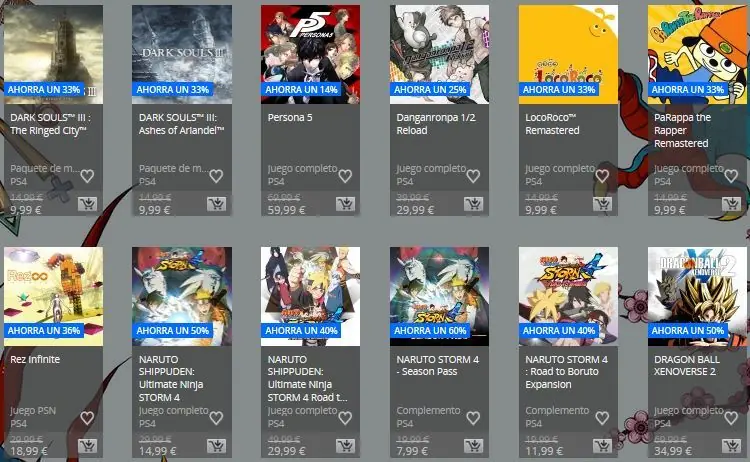Open the Rez Infinite cover image
750x462 pixels.
[x=53, y=296]
